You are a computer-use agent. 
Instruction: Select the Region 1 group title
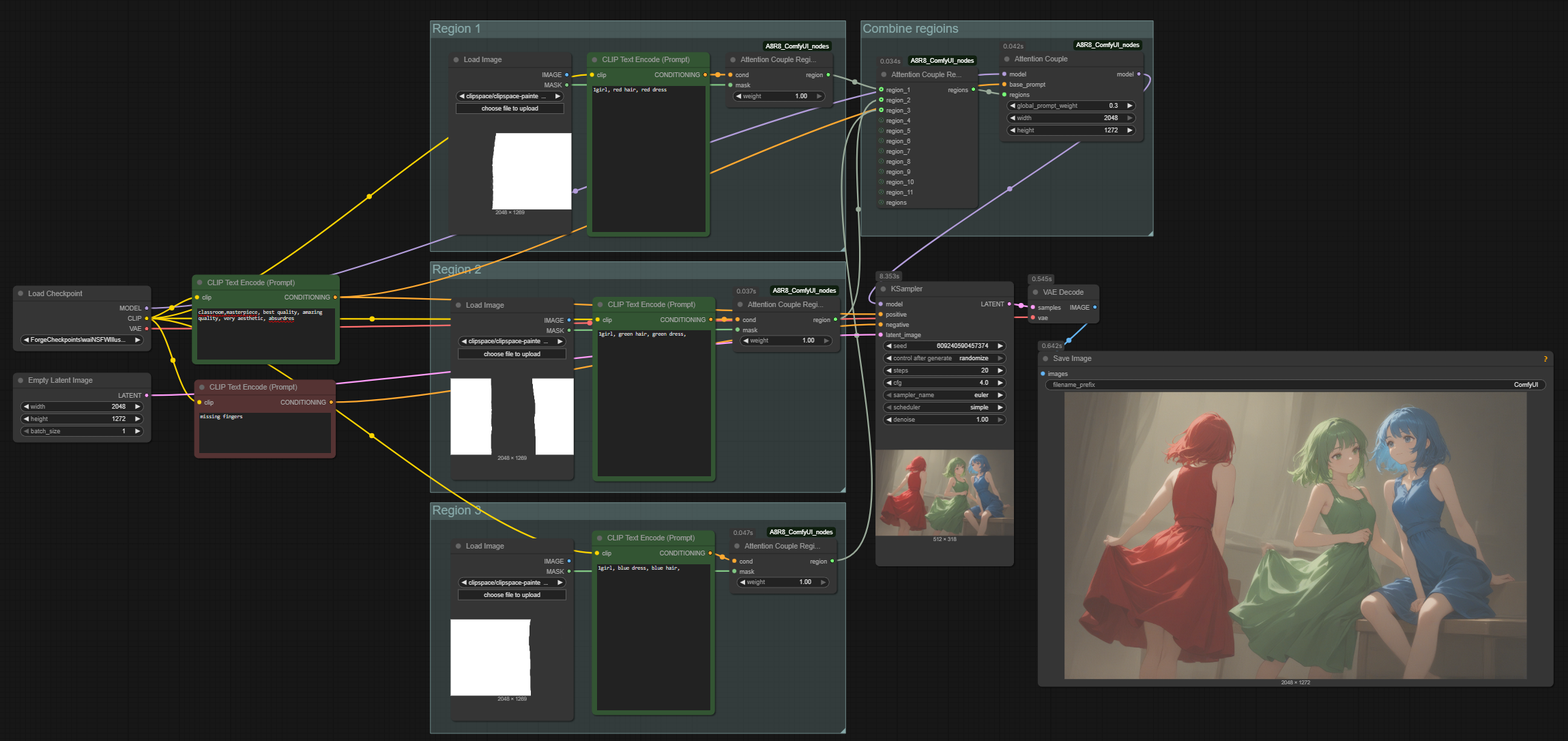point(456,29)
